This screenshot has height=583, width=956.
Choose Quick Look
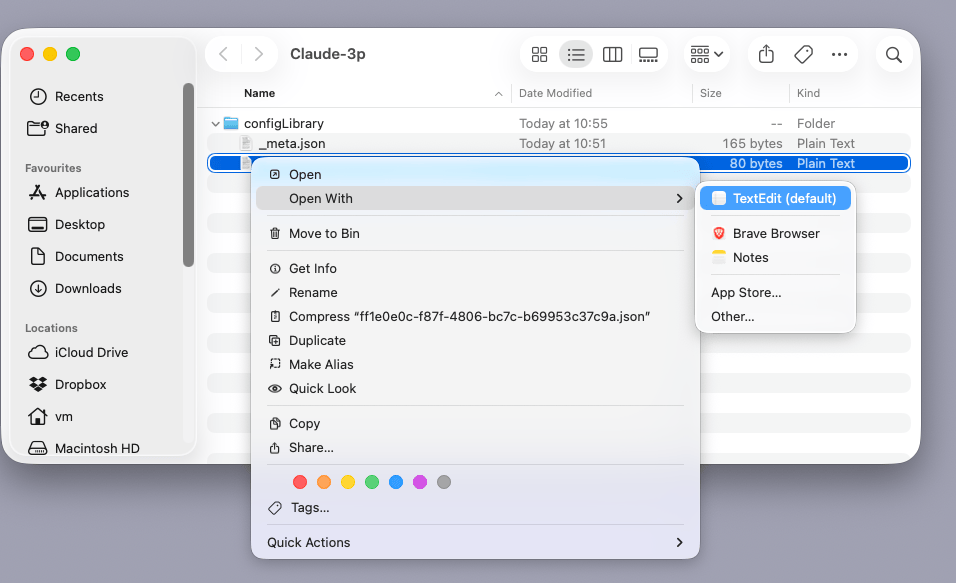pos(475,388)
